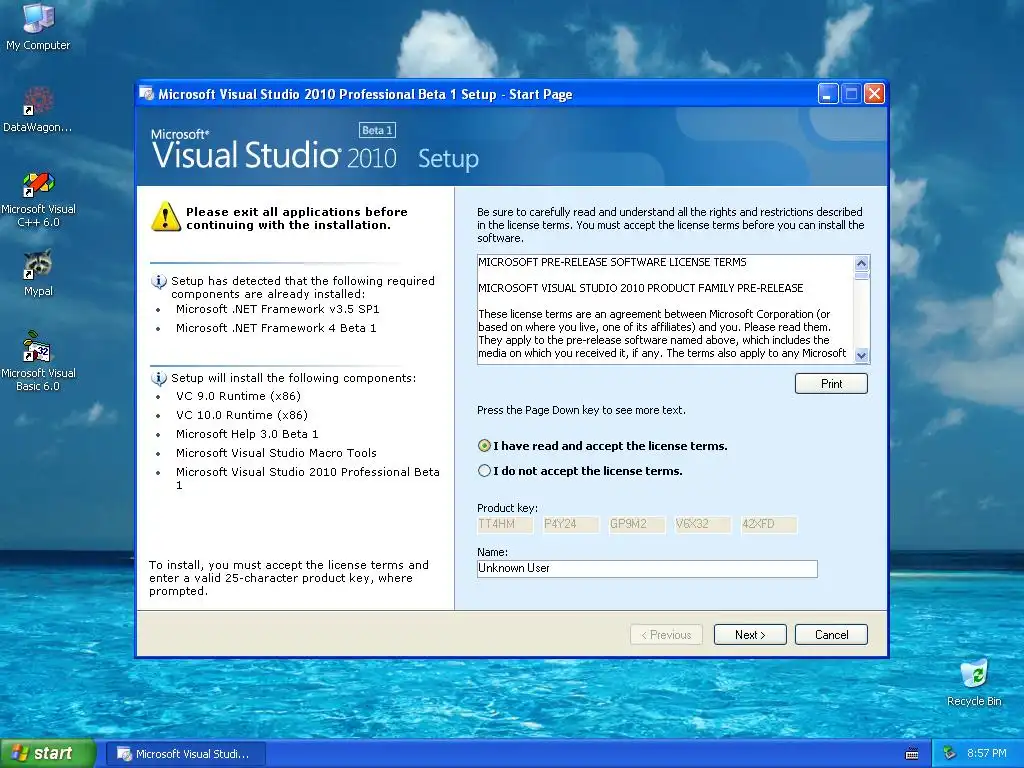Open the My Computer desktop icon
This screenshot has width=1024, height=768.
[x=38, y=26]
